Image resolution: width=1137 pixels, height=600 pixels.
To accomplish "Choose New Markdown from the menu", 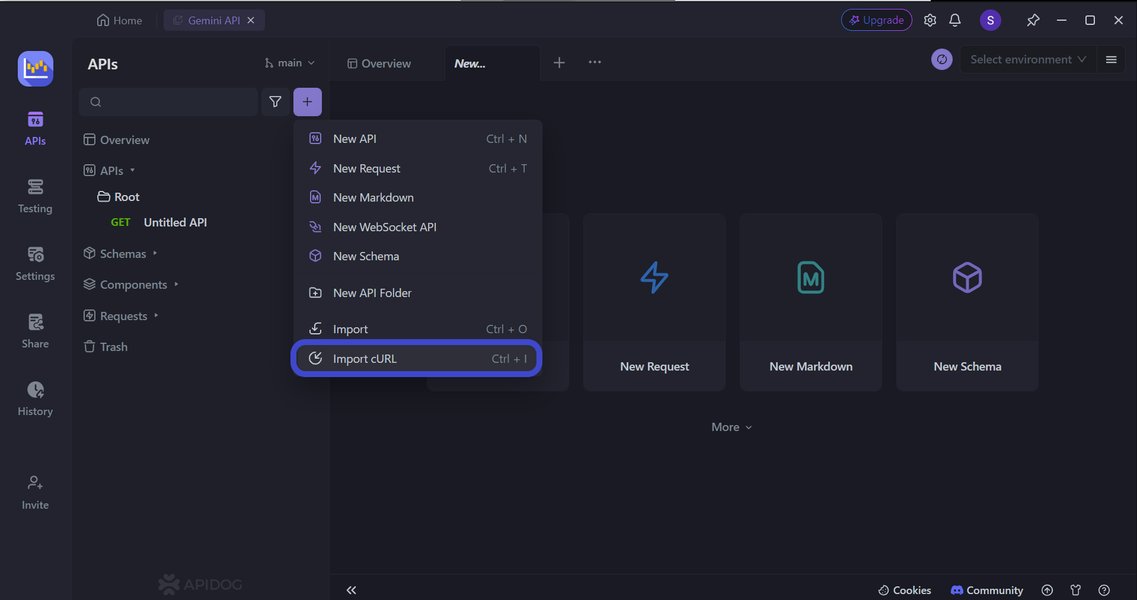I will (x=418, y=197).
